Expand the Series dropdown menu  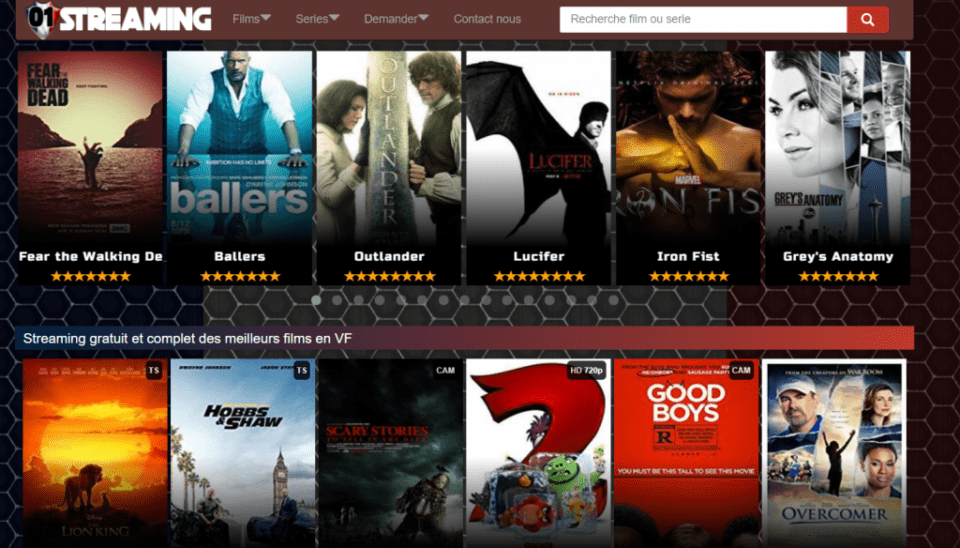317,19
